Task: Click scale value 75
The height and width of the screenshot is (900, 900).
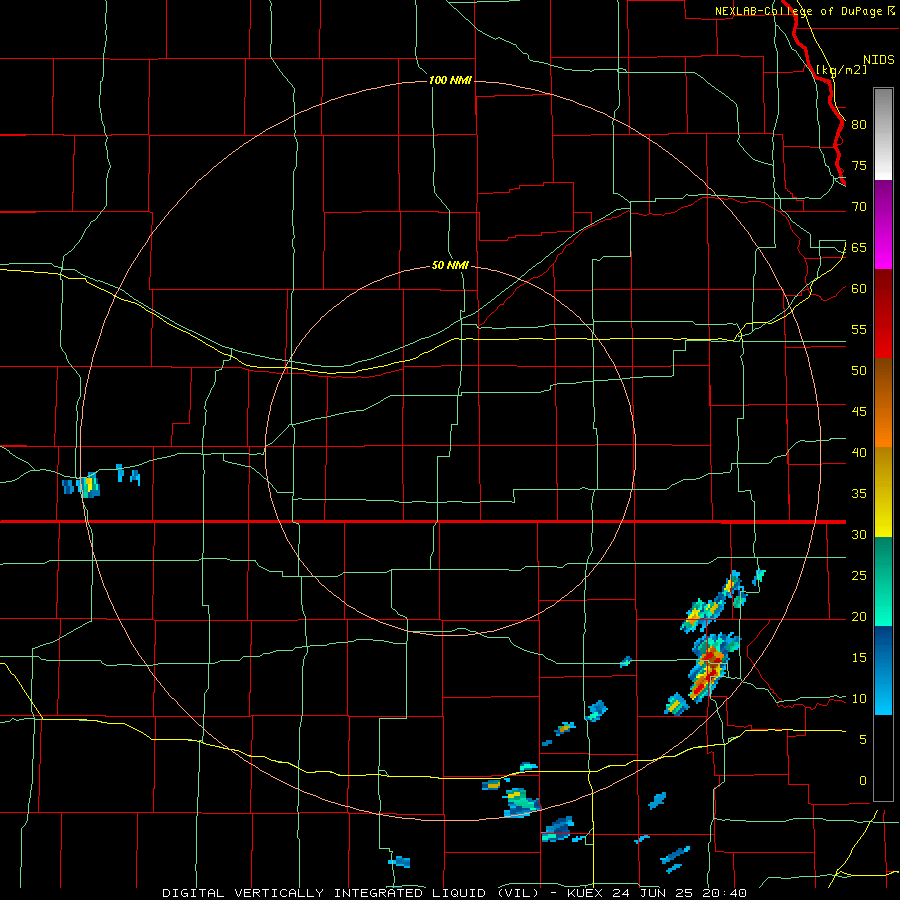Action: [x=859, y=165]
